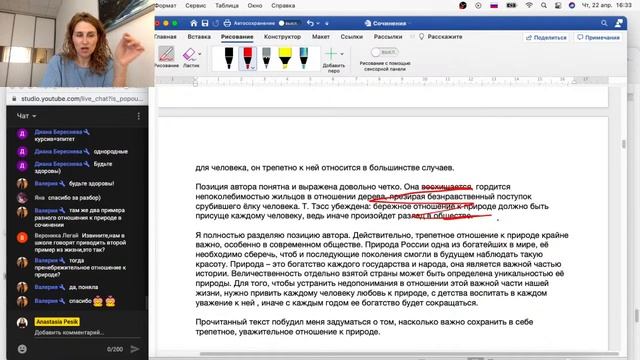This screenshot has width=640, height=360.
Task: Toggle drawing with touch panel switch
Action: pos(384,52)
